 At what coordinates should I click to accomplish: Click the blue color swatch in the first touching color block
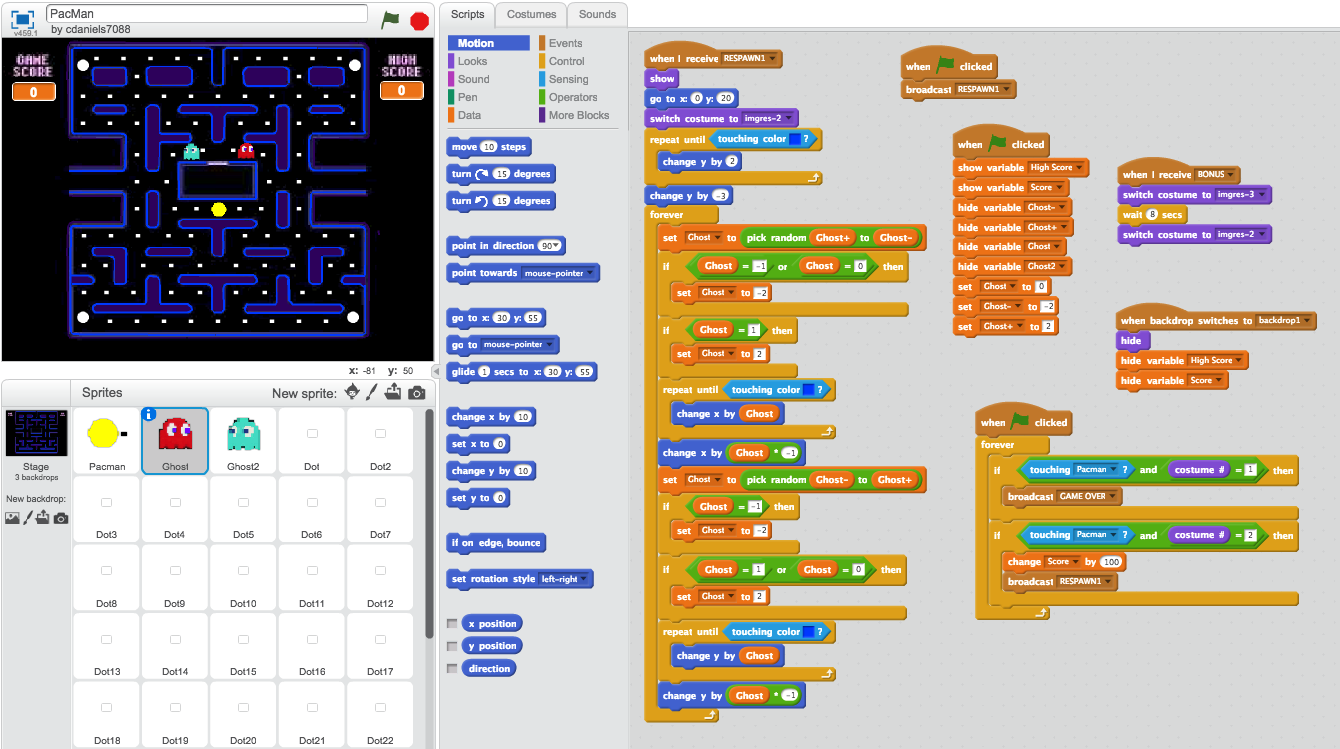pyautogui.click(x=795, y=140)
